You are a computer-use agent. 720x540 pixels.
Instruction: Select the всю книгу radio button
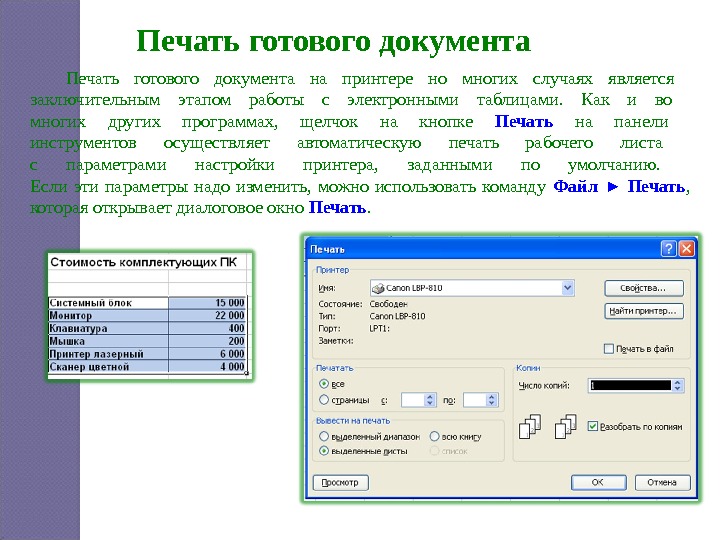coord(434,436)
